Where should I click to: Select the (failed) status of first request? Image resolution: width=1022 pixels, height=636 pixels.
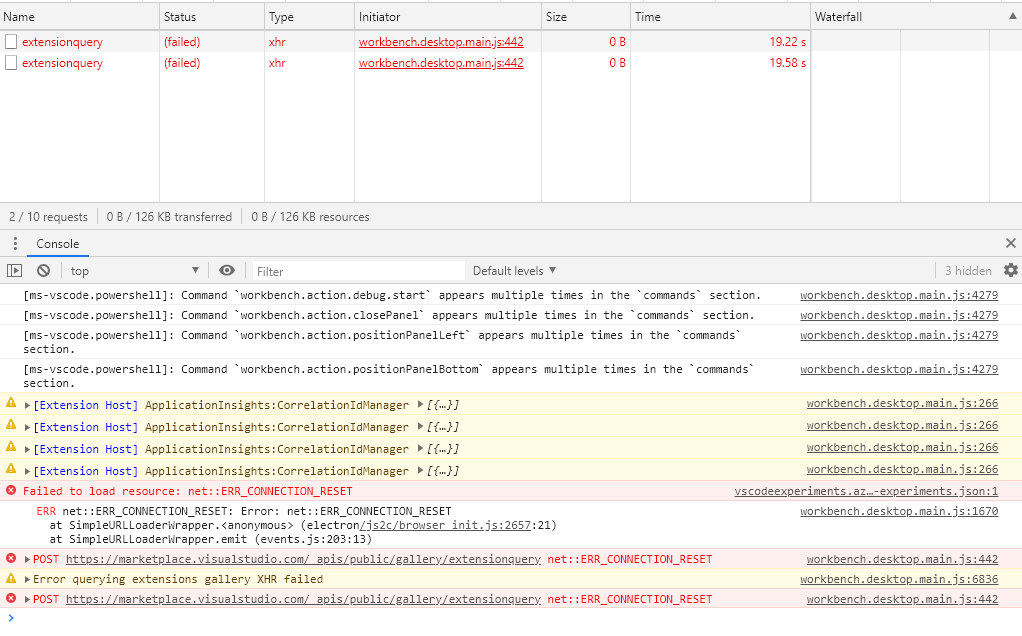point(182,42)
